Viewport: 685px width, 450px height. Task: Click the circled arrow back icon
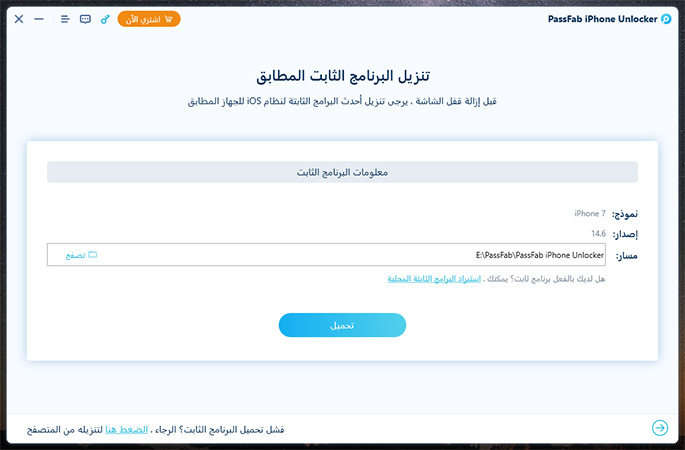click(x=660, y=428)
